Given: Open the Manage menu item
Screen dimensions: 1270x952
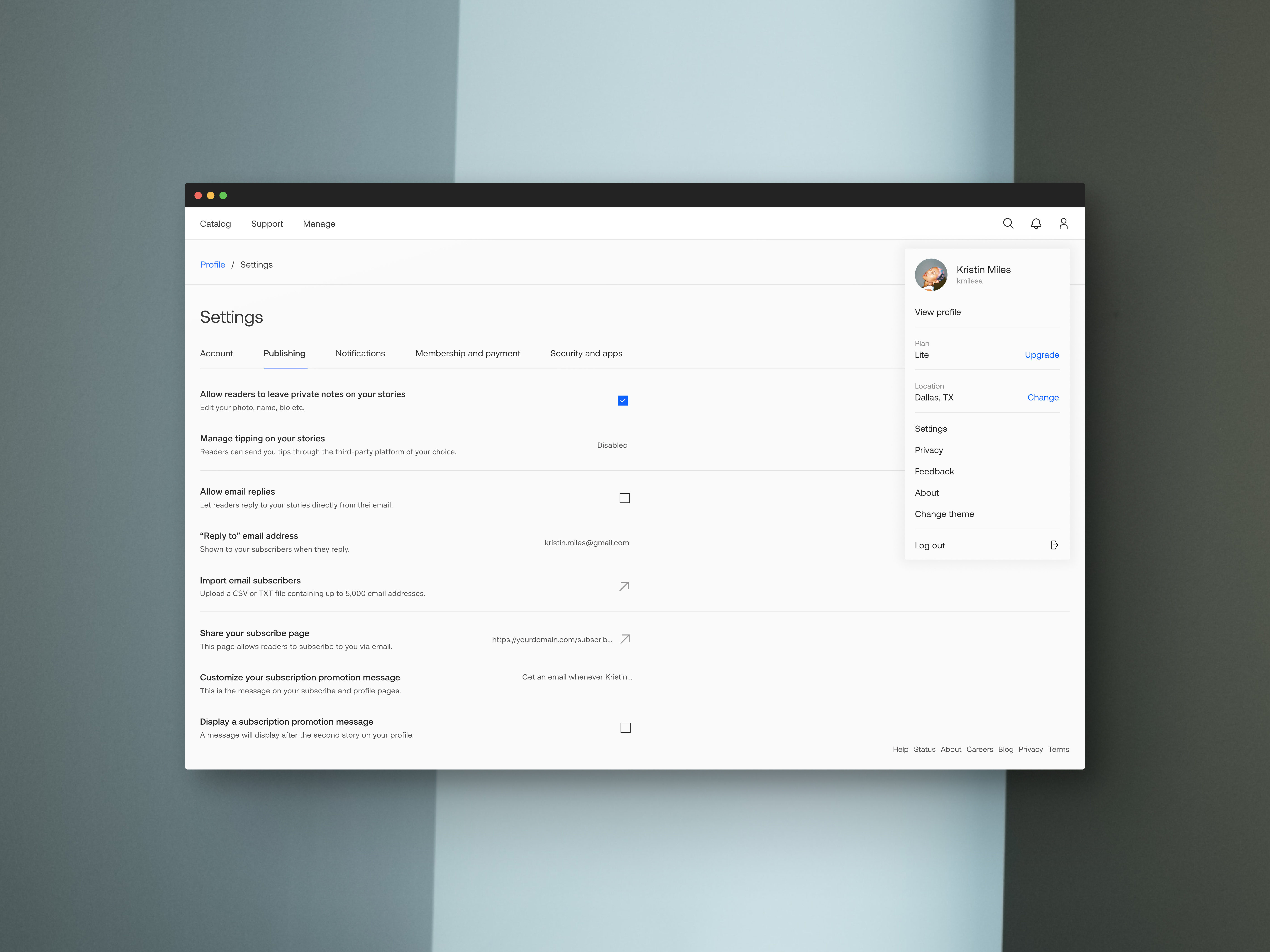Looking at the screenshot, I should point(319,224).
